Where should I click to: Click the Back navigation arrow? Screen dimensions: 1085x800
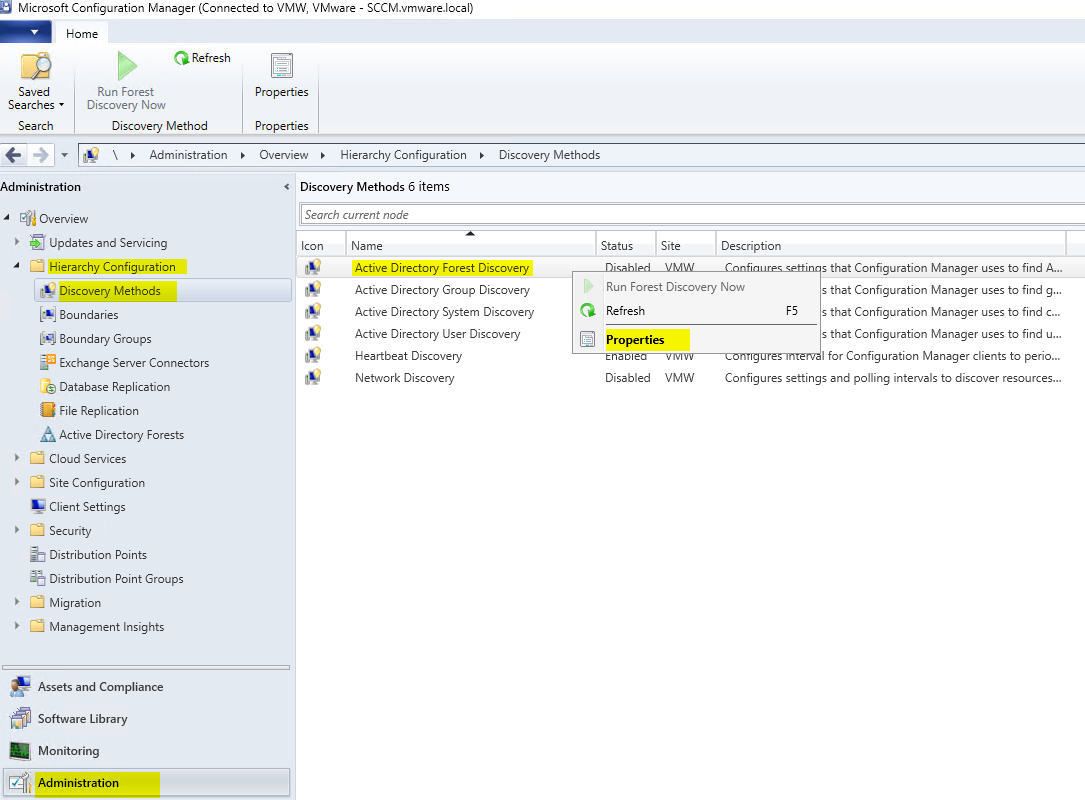pos(14,155)
